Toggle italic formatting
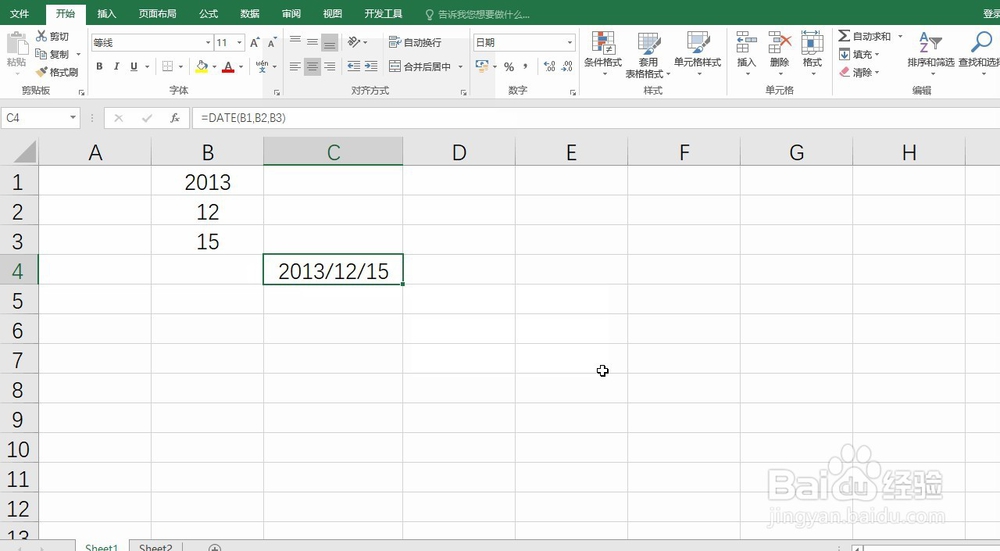 point(116,66)
